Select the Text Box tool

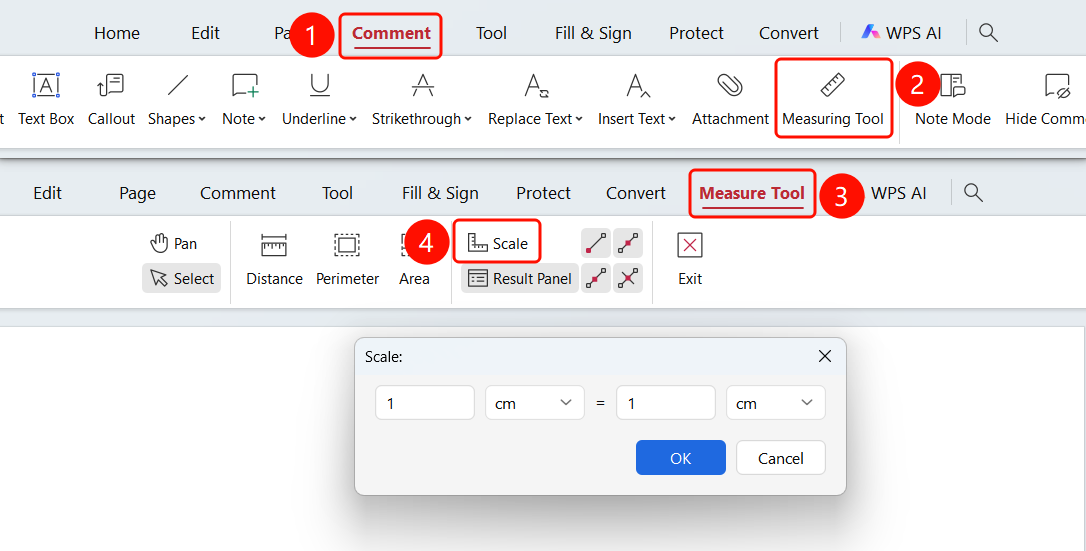coord(46,100)
